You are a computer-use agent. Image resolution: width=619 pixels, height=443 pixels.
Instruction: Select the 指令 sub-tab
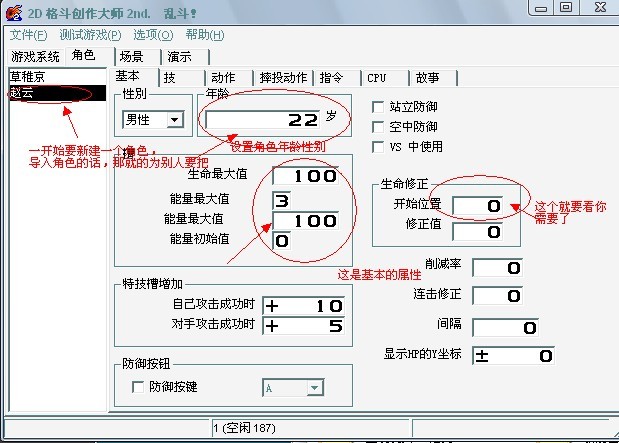pyautogui.click(x=337, y=78)
